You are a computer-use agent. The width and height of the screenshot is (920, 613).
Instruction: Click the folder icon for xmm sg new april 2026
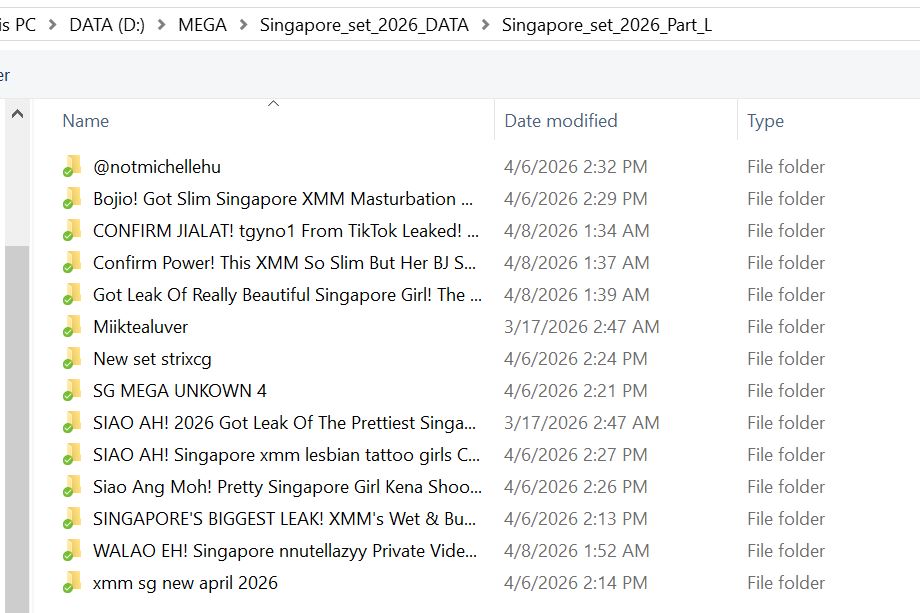tap(72, 582)
